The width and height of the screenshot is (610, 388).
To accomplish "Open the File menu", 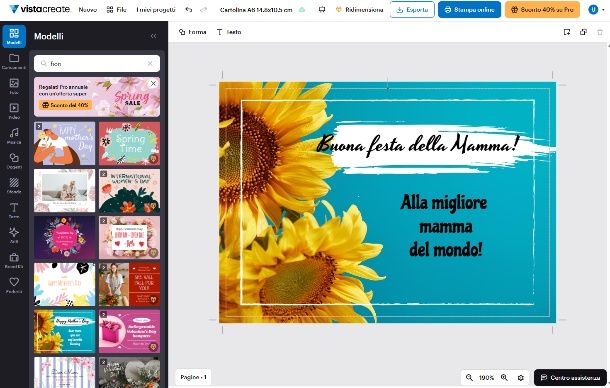I will pos(117,10).
